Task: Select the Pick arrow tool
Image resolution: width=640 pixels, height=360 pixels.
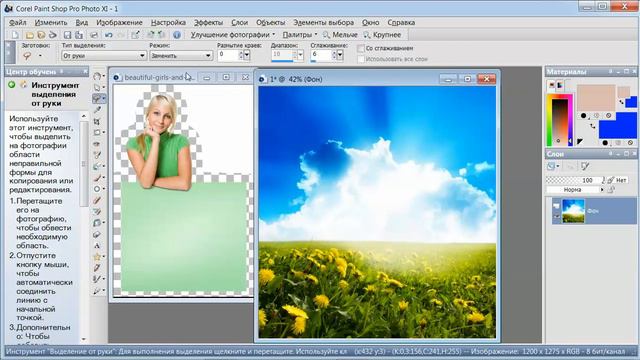Action: [97, 87]
